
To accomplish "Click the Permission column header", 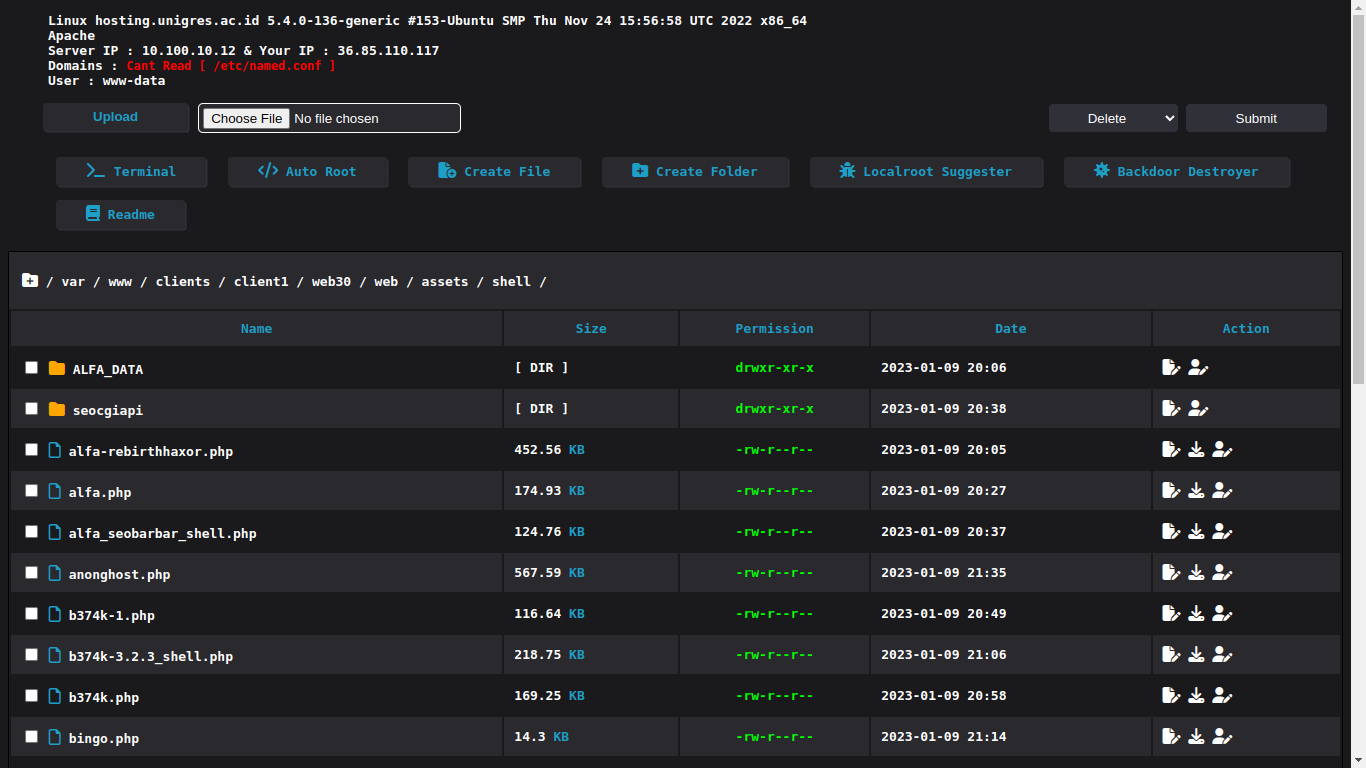I will click(774, 329).
